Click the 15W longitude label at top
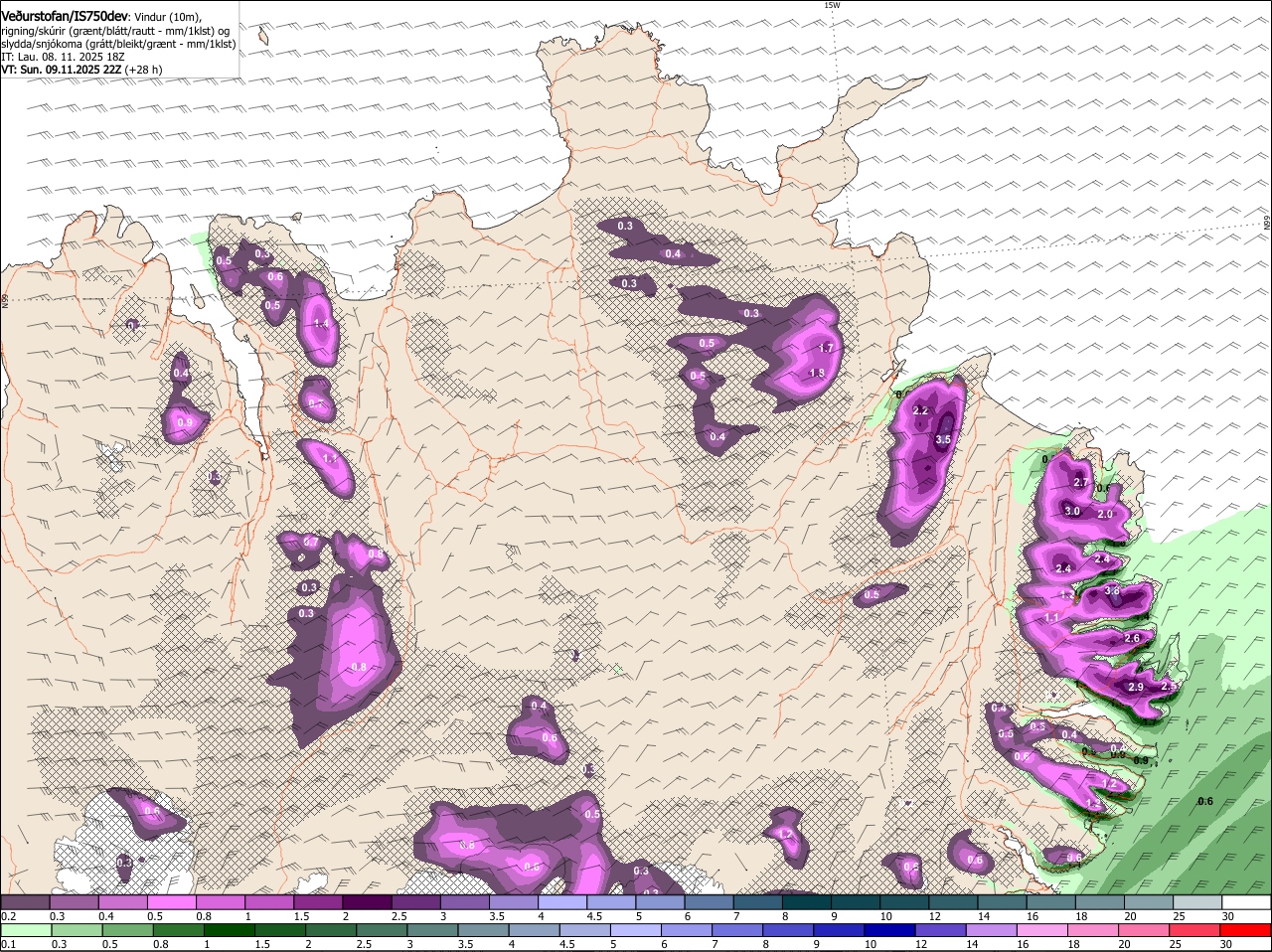The width and height of the screenshot is (1272, 952). coord(832,5)
